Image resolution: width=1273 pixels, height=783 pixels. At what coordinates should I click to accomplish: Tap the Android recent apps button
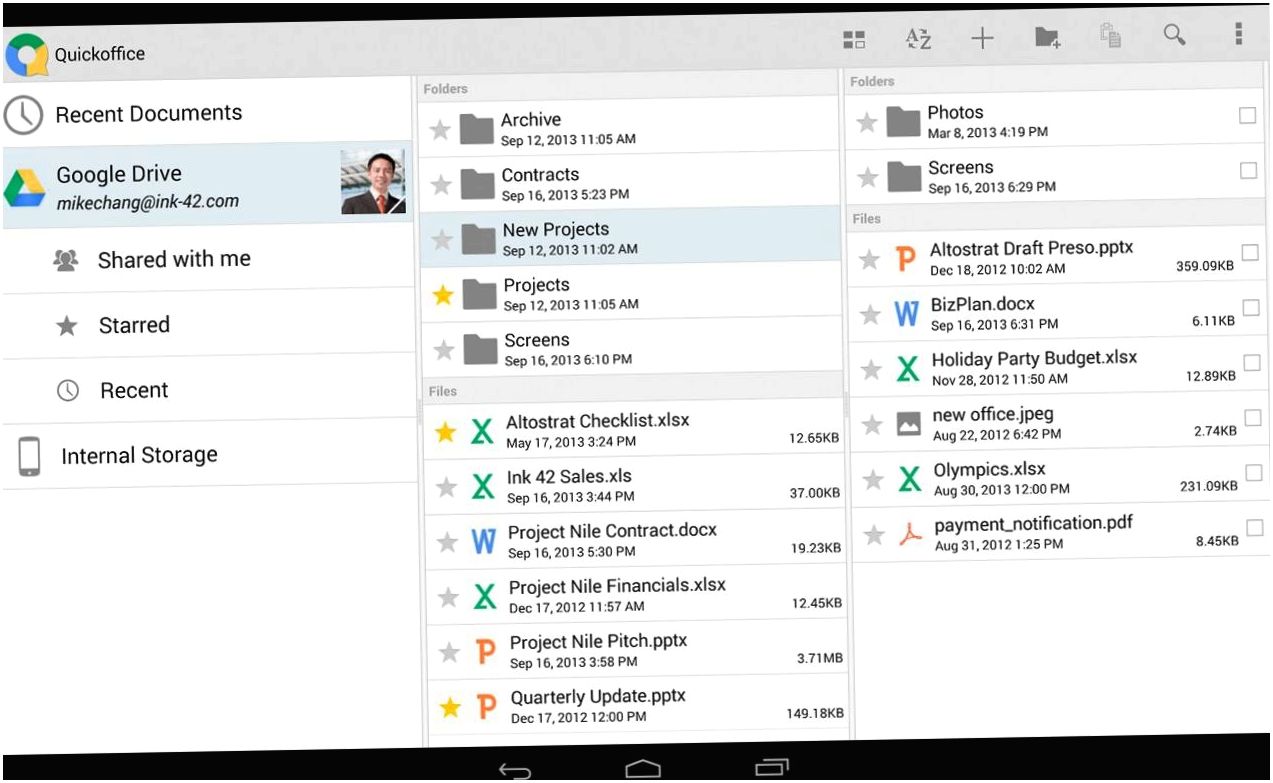coord(772,767)
